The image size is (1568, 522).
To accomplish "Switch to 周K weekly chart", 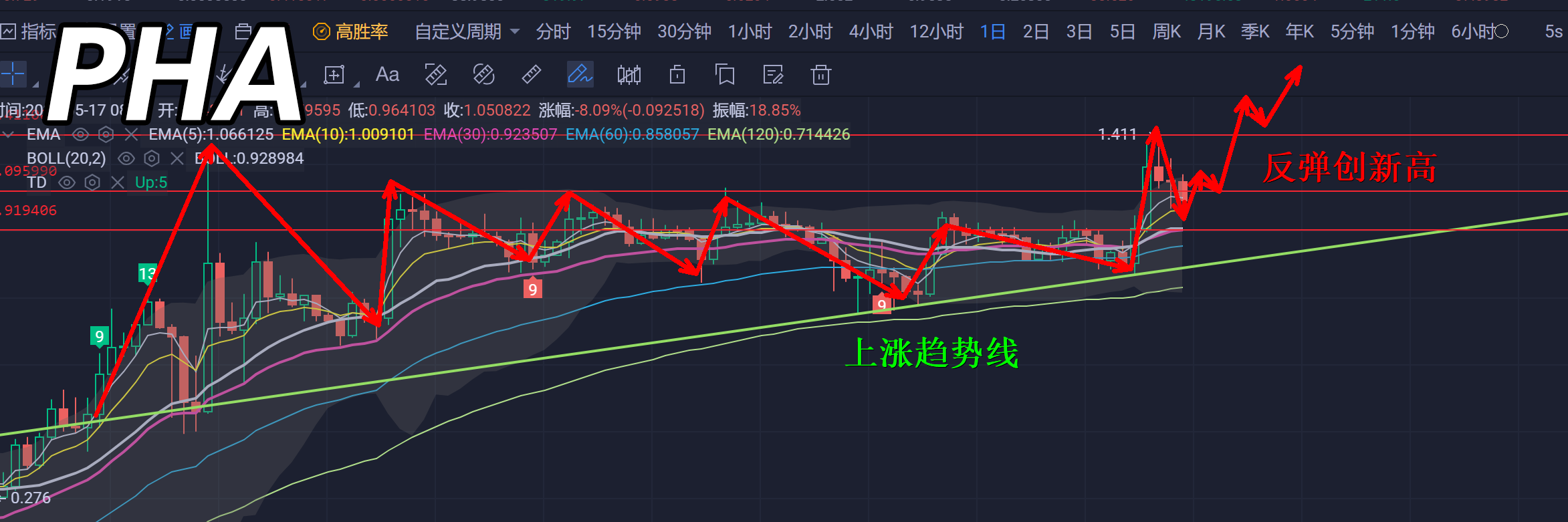I will (1167, 31).
